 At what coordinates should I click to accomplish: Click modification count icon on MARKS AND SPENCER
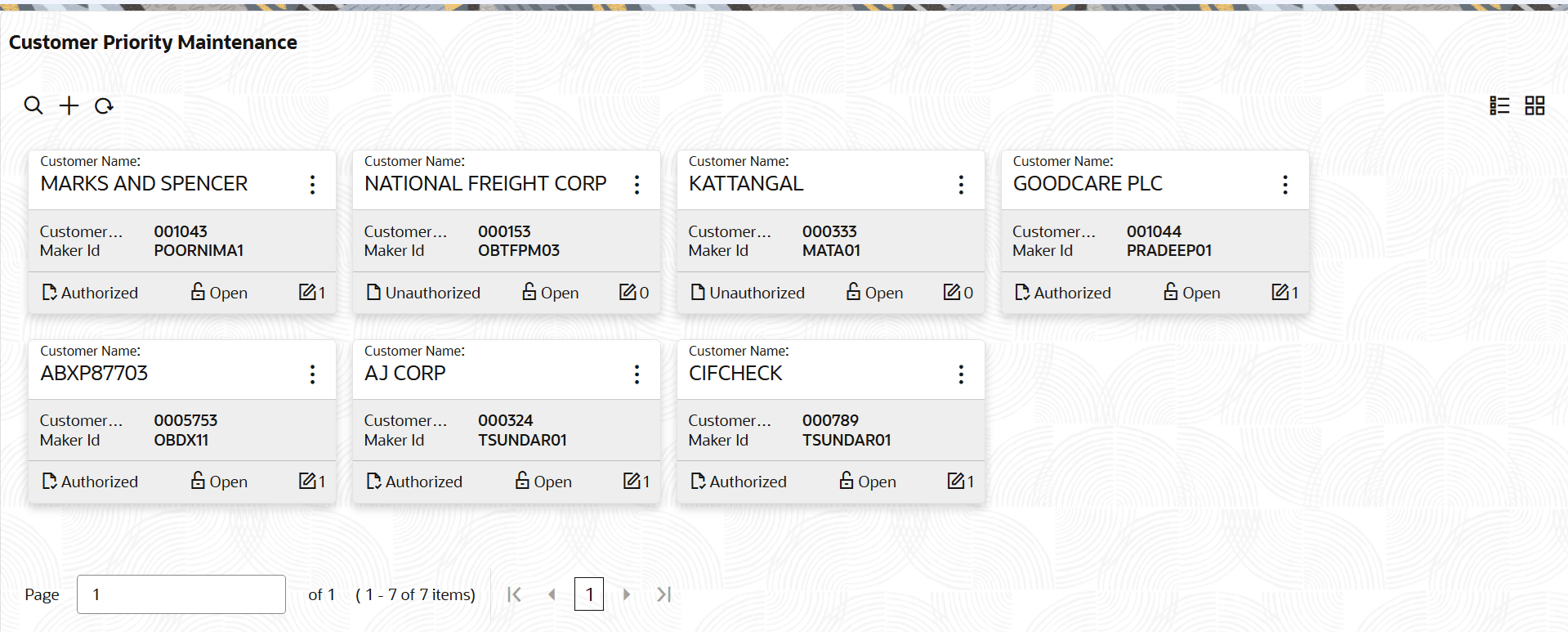point(307,292)
